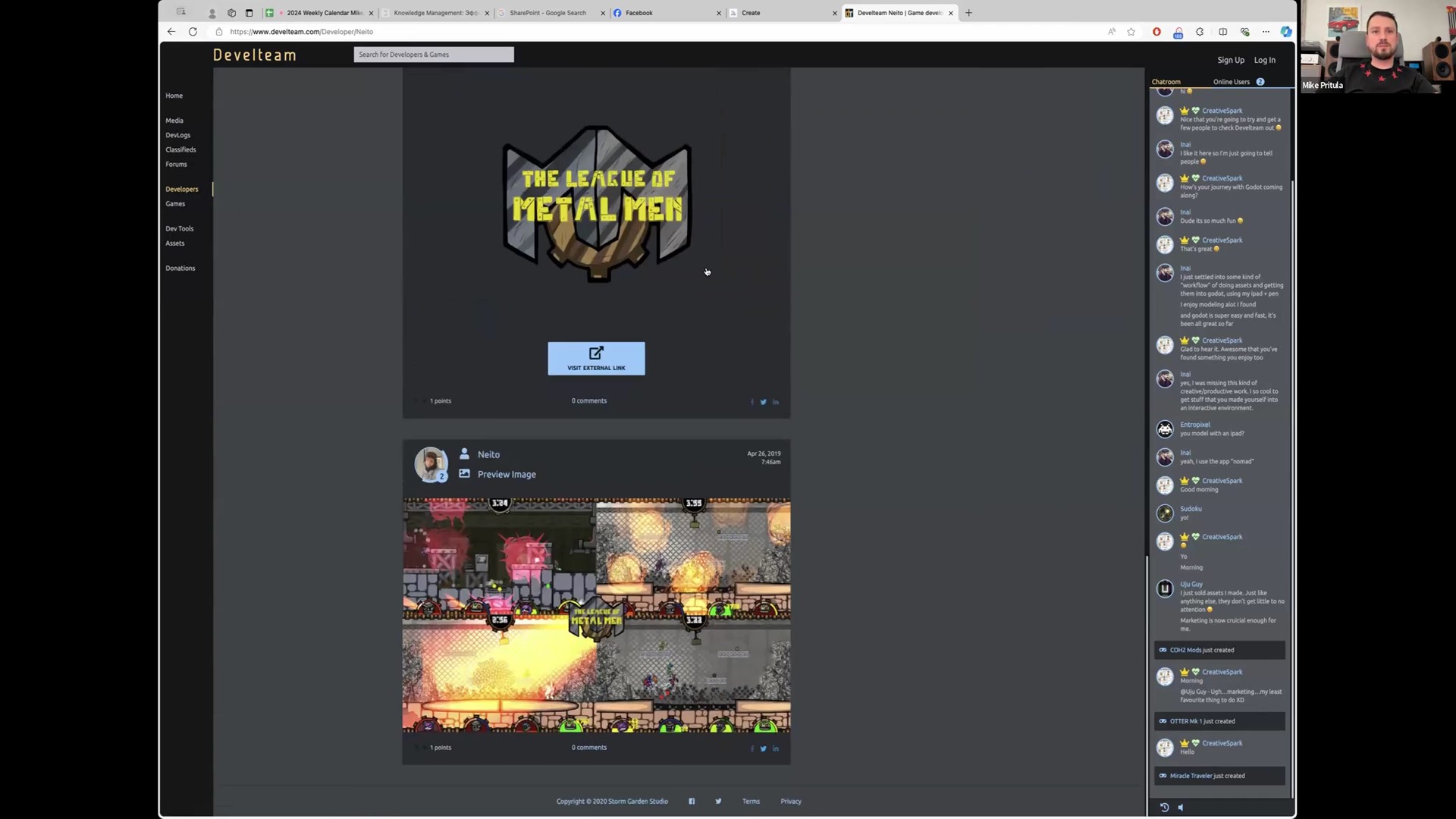Mute chatroom sound speaker icon
The height and width of the screenshot is (819, 1456).
pyautogui.click(x=1181, y=808)
